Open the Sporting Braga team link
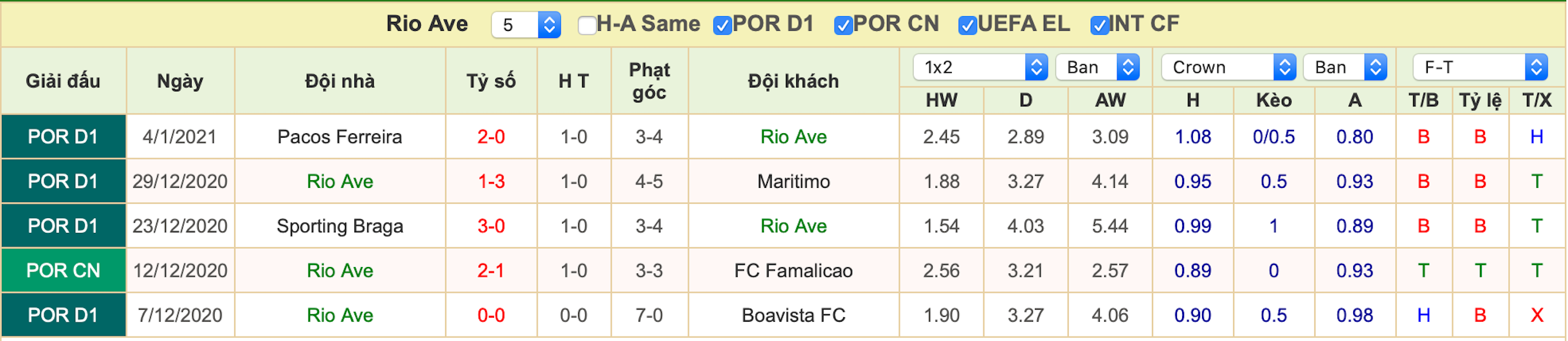1568x341 pixels. pos(340,226)
